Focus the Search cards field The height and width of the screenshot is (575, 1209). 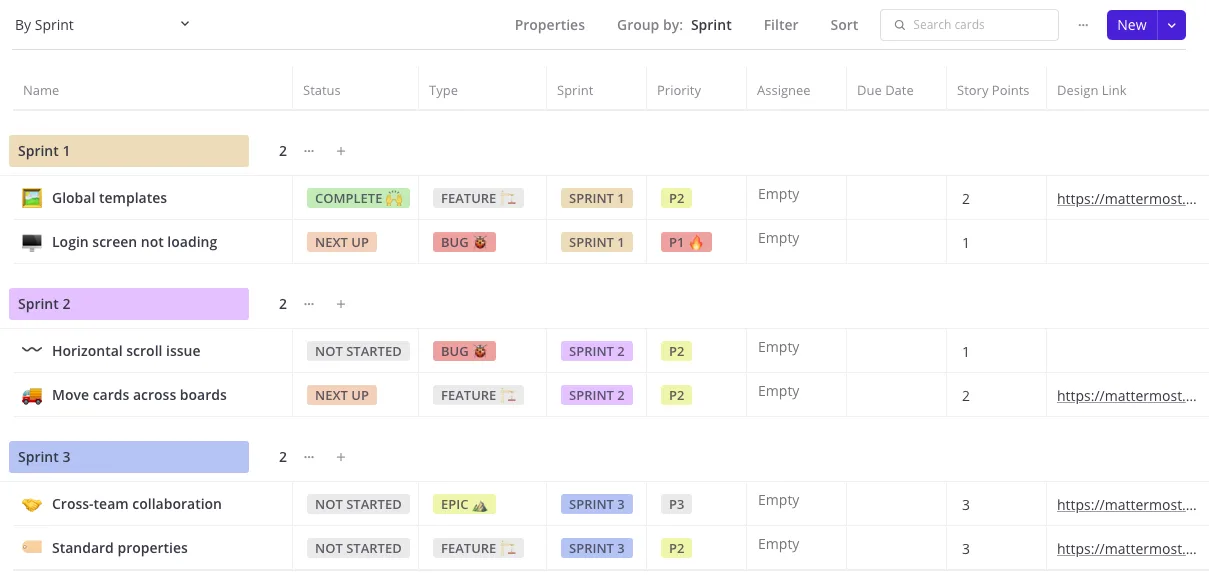969,25
